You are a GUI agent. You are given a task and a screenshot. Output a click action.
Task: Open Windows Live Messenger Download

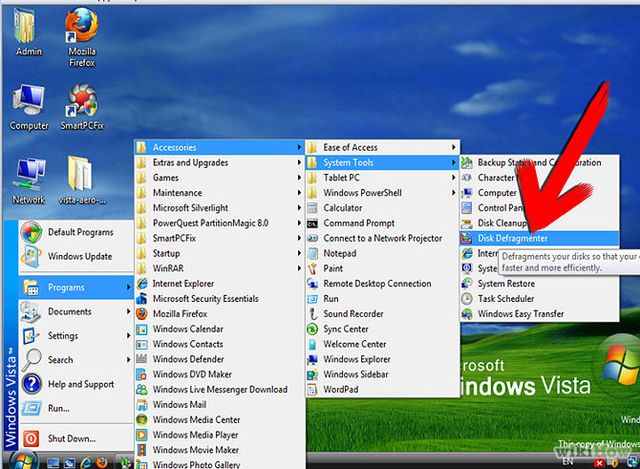220,389
